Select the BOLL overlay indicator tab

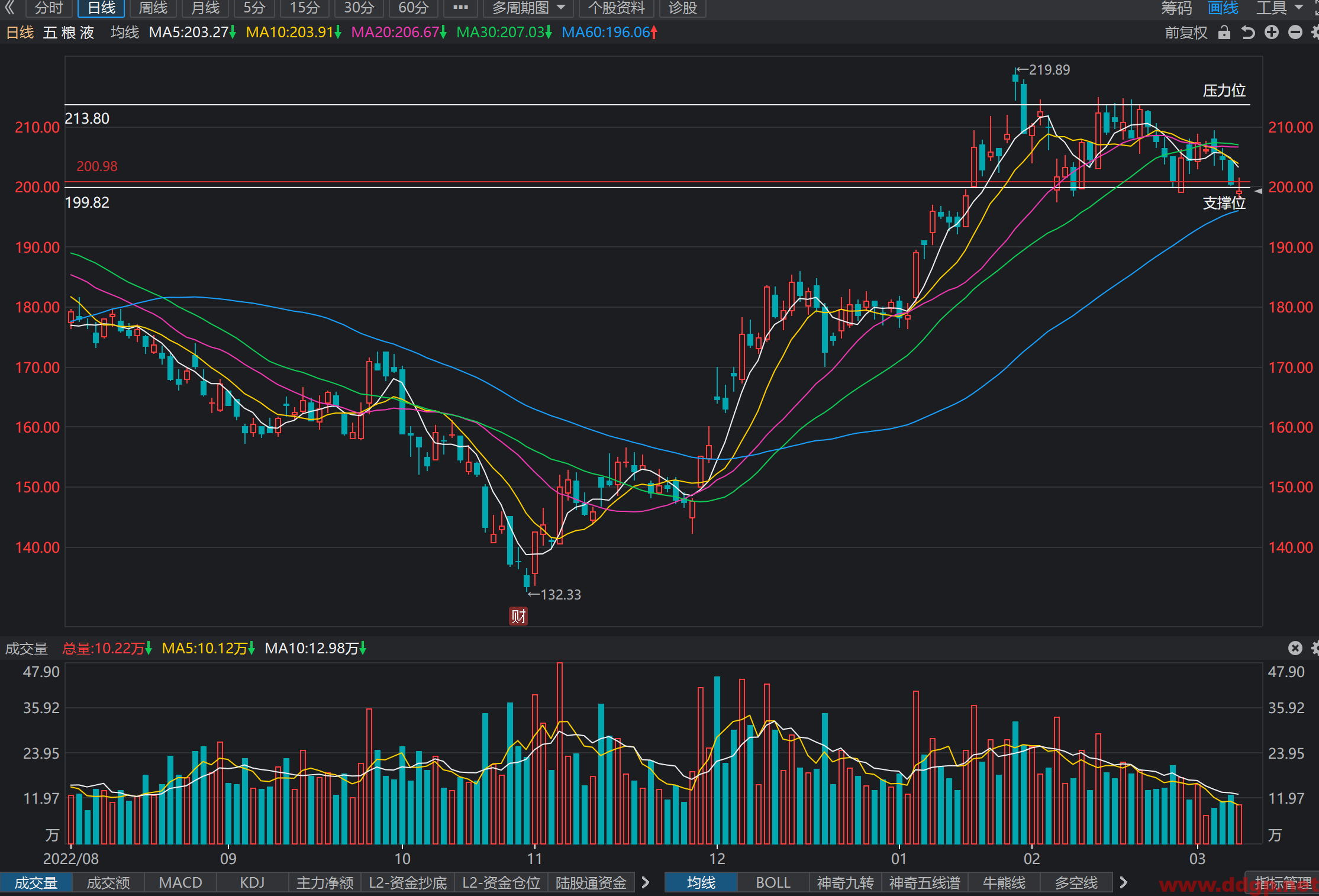pyautogui.click(x=773, y=882)
